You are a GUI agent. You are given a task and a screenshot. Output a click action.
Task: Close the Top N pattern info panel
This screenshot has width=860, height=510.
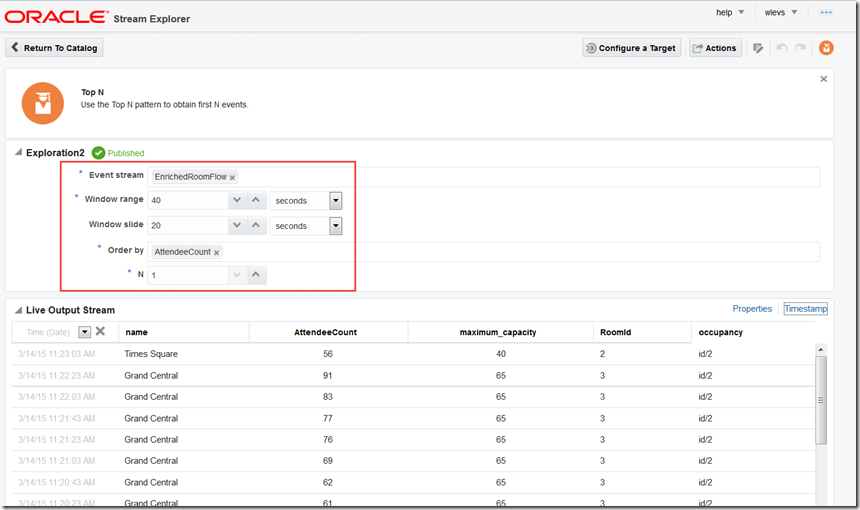pyautogui.click(x=823, y=79)
